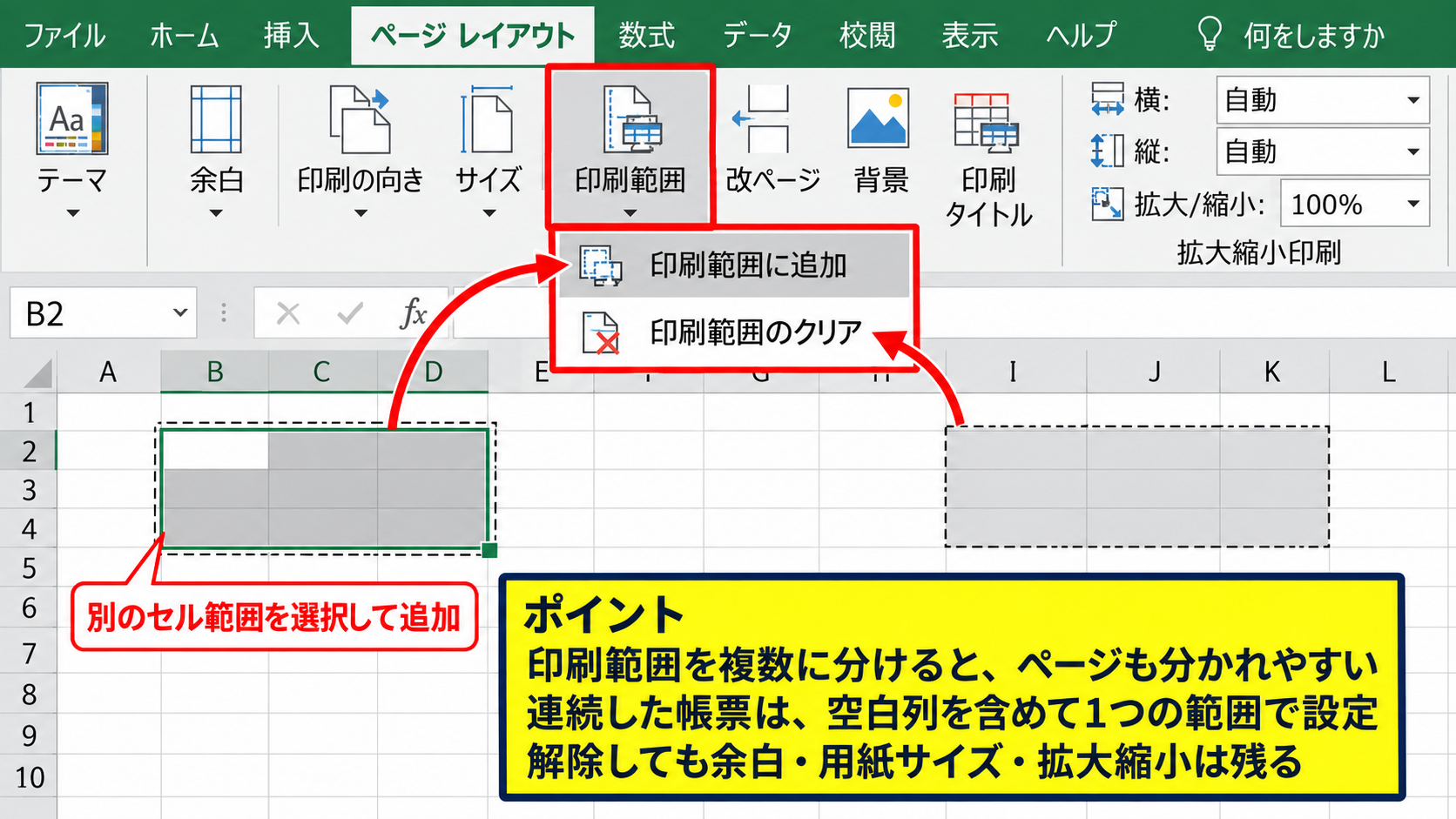Click the fx insert function icon
Screen dimensions: 1456x819
[413, 312]
